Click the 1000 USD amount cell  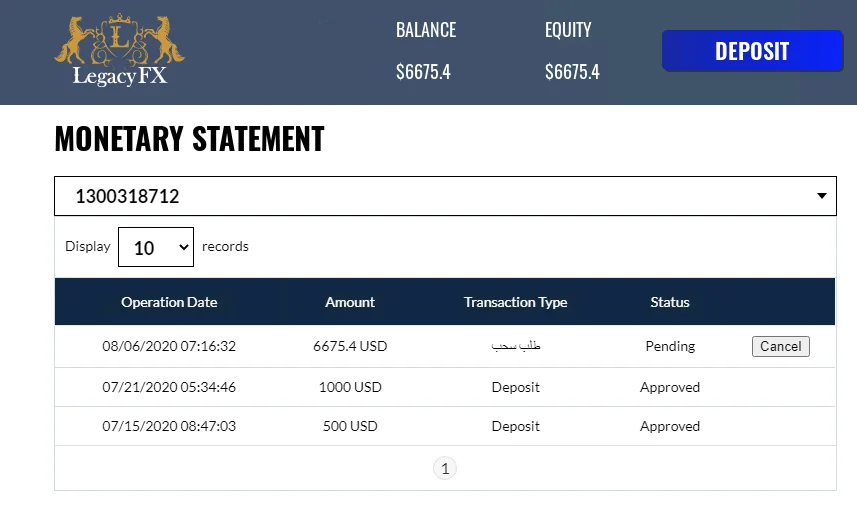coord(350,387)
